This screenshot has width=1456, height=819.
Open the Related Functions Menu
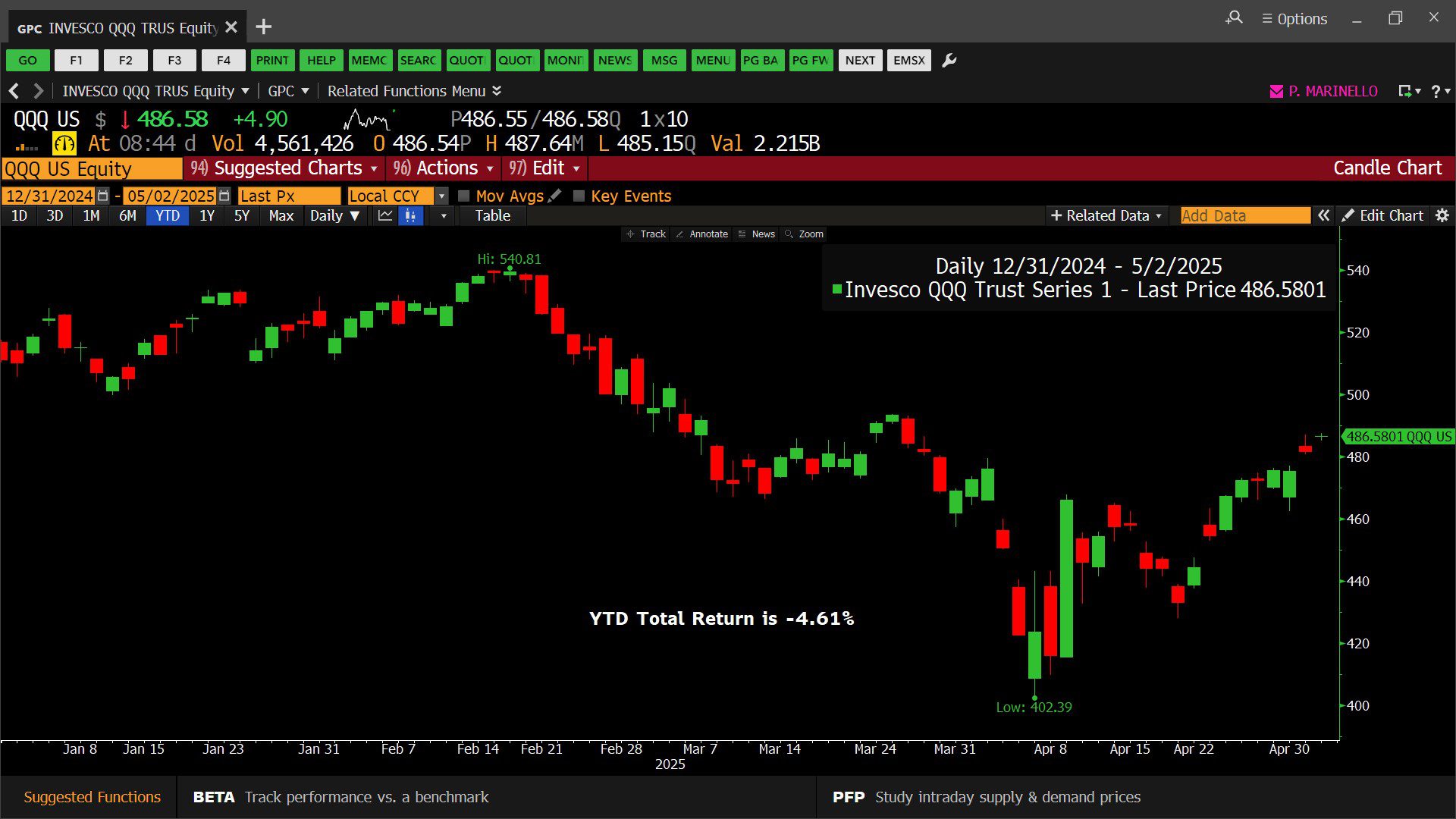coord(413,92)
